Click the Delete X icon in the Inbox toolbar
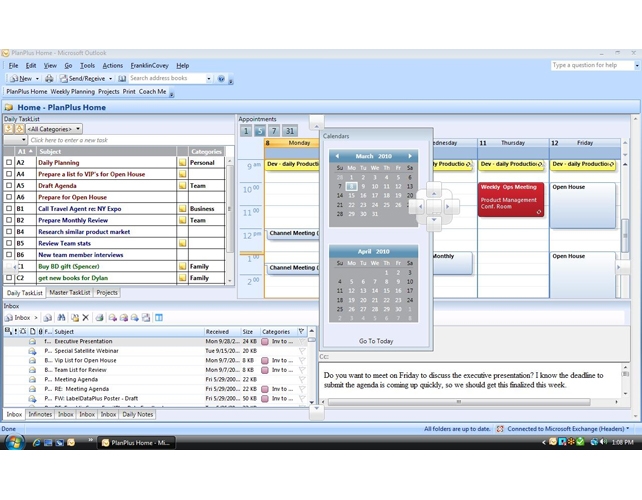 (x=86, y=317)
